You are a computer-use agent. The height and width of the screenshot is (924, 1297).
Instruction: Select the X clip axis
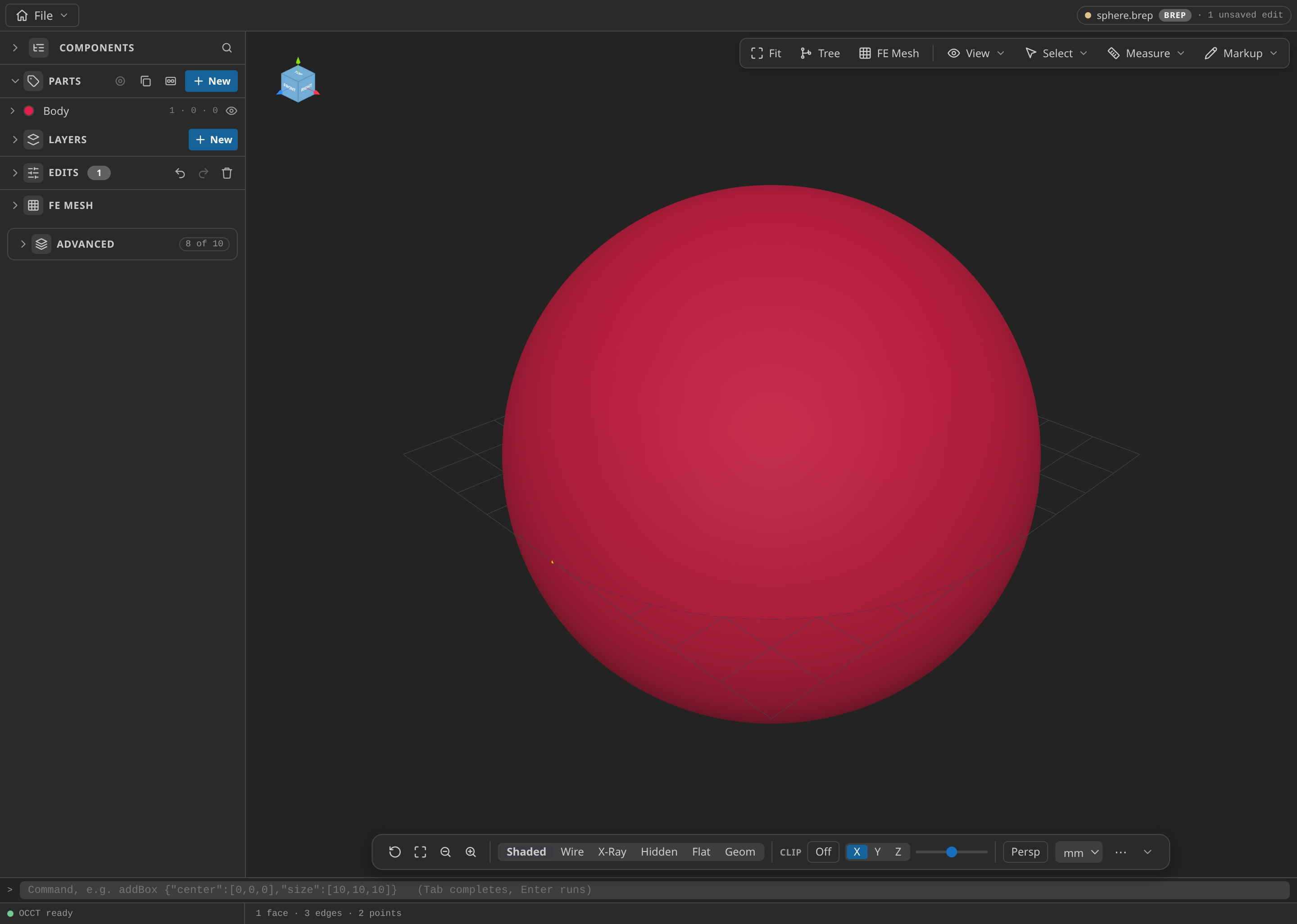click(x=857, y=852)
